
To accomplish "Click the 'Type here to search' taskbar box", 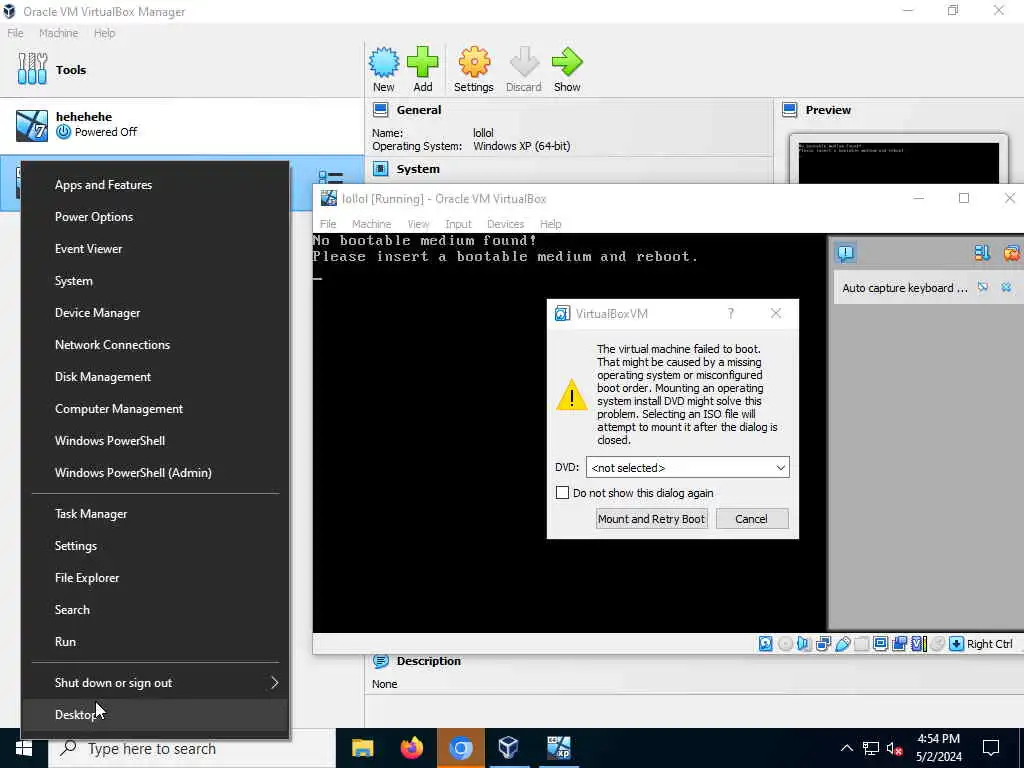I will tap(192, 748).
